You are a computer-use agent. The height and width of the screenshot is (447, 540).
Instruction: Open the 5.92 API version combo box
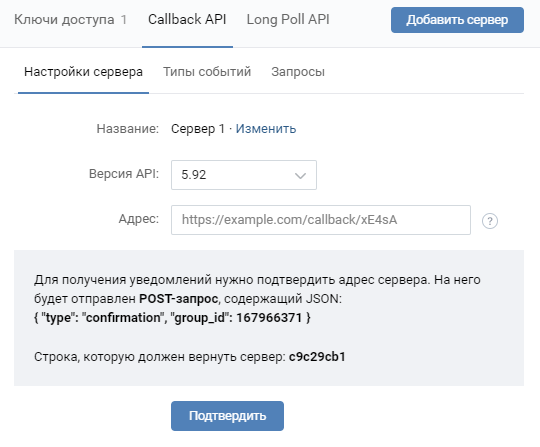[244, 175]
